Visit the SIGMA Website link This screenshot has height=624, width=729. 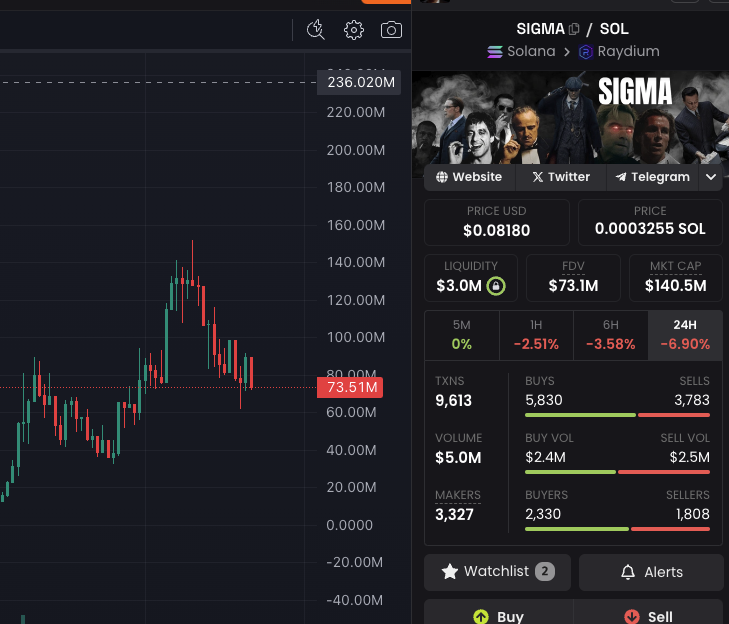pos(470,177)
